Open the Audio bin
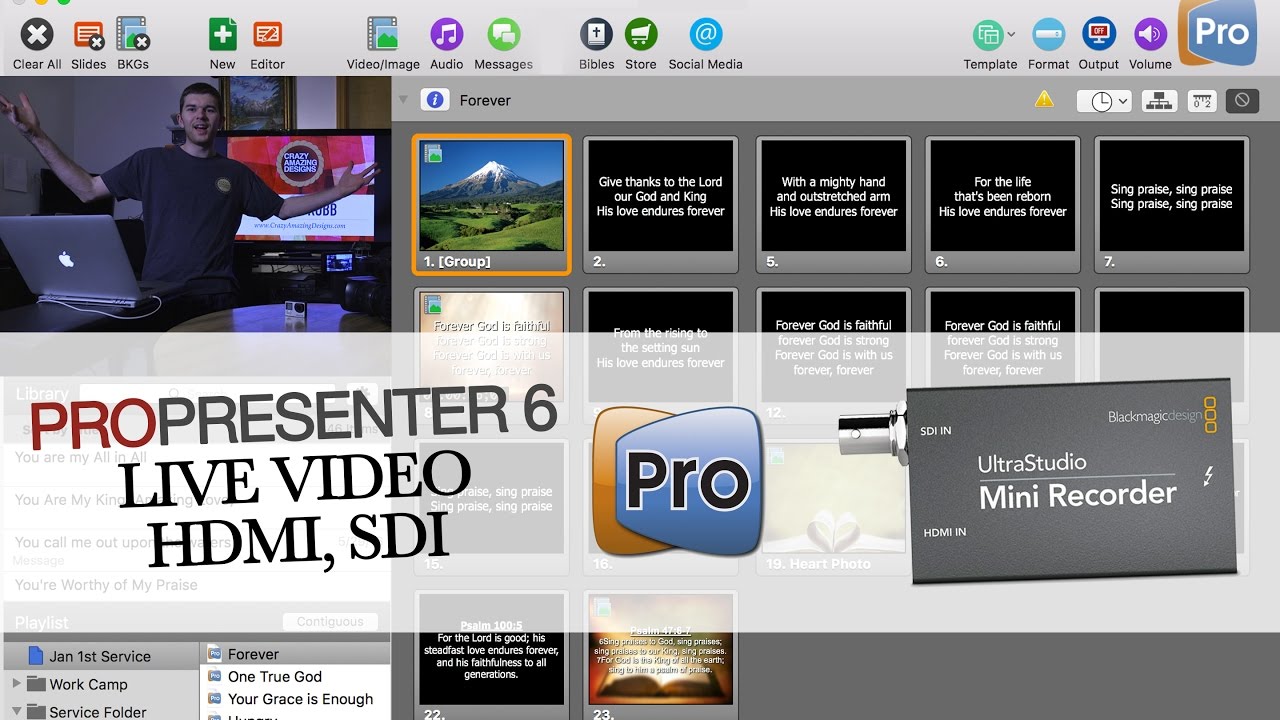Viewport: 1280px width, 720px height. 447,35
